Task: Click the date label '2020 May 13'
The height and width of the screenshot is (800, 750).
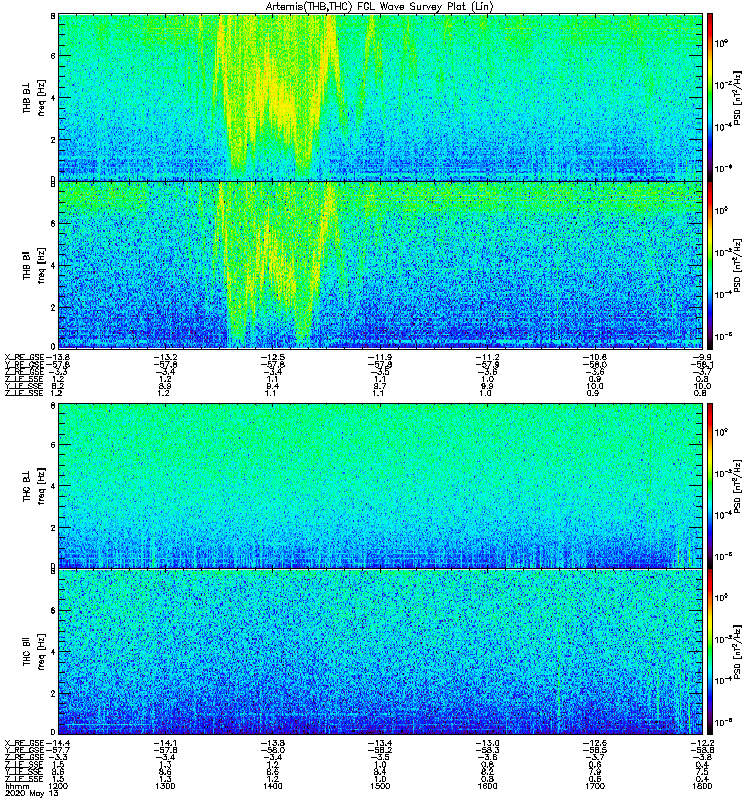Action: coord(32,793)
